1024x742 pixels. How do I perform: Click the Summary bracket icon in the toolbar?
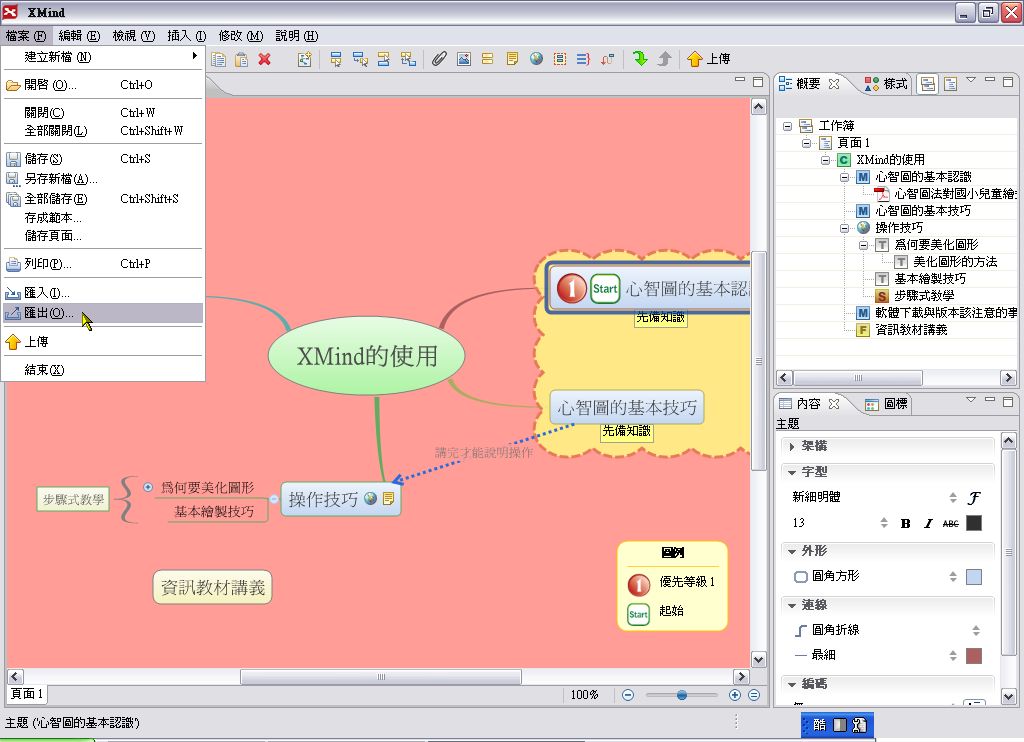583,59
